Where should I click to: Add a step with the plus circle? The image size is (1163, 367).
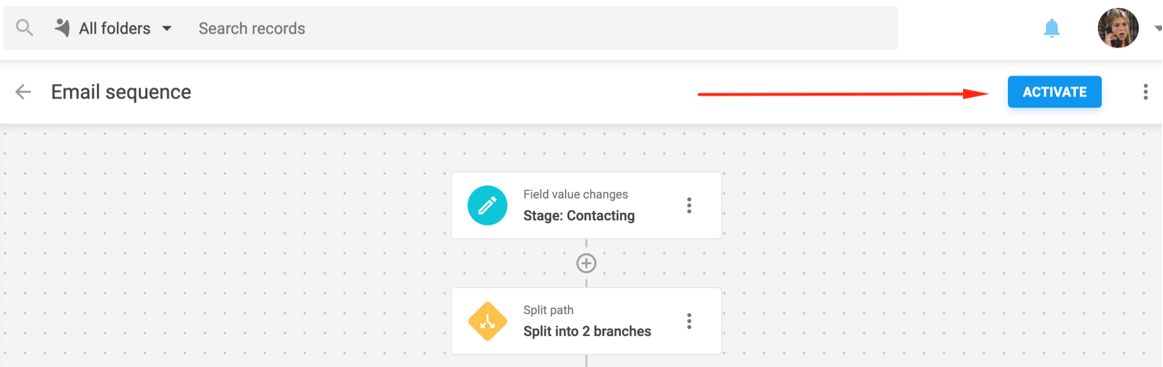pyautogui.click(x=587, y=263)
